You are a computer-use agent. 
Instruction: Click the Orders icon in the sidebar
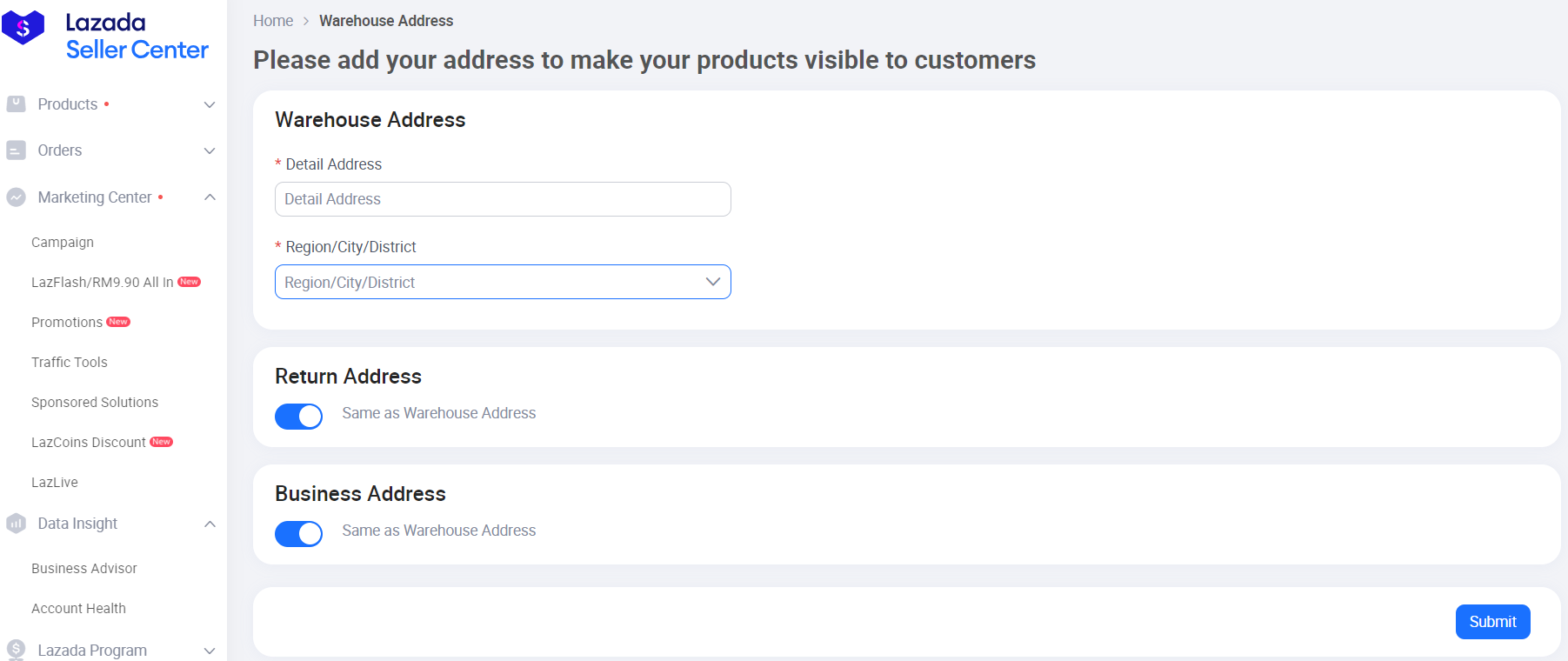click(x=16, y=150)
